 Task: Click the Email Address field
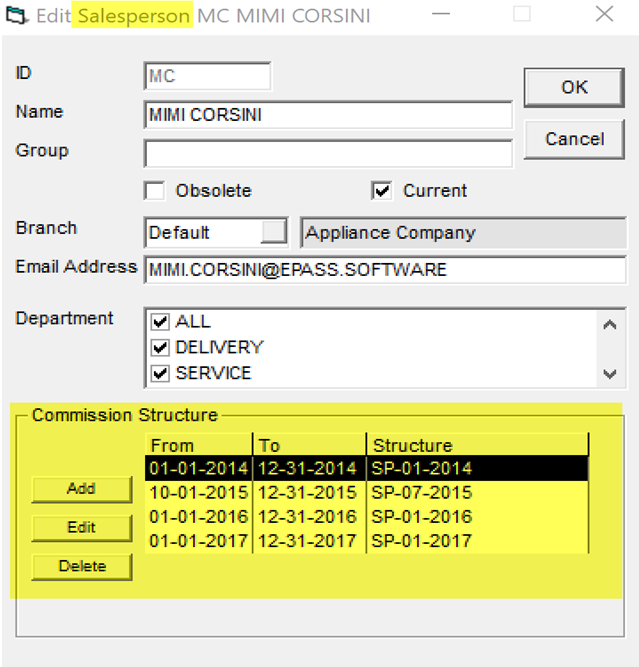[385, 270]
